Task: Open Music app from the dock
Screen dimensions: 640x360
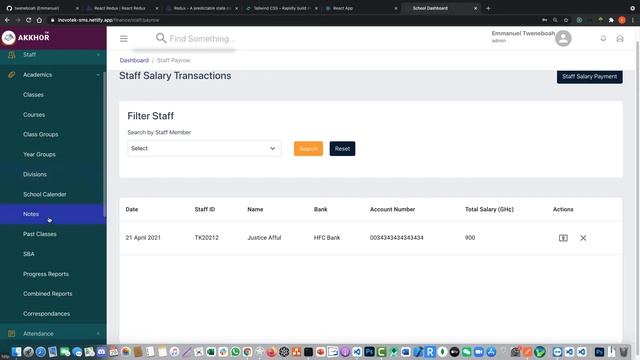Action: click(174, 352)
